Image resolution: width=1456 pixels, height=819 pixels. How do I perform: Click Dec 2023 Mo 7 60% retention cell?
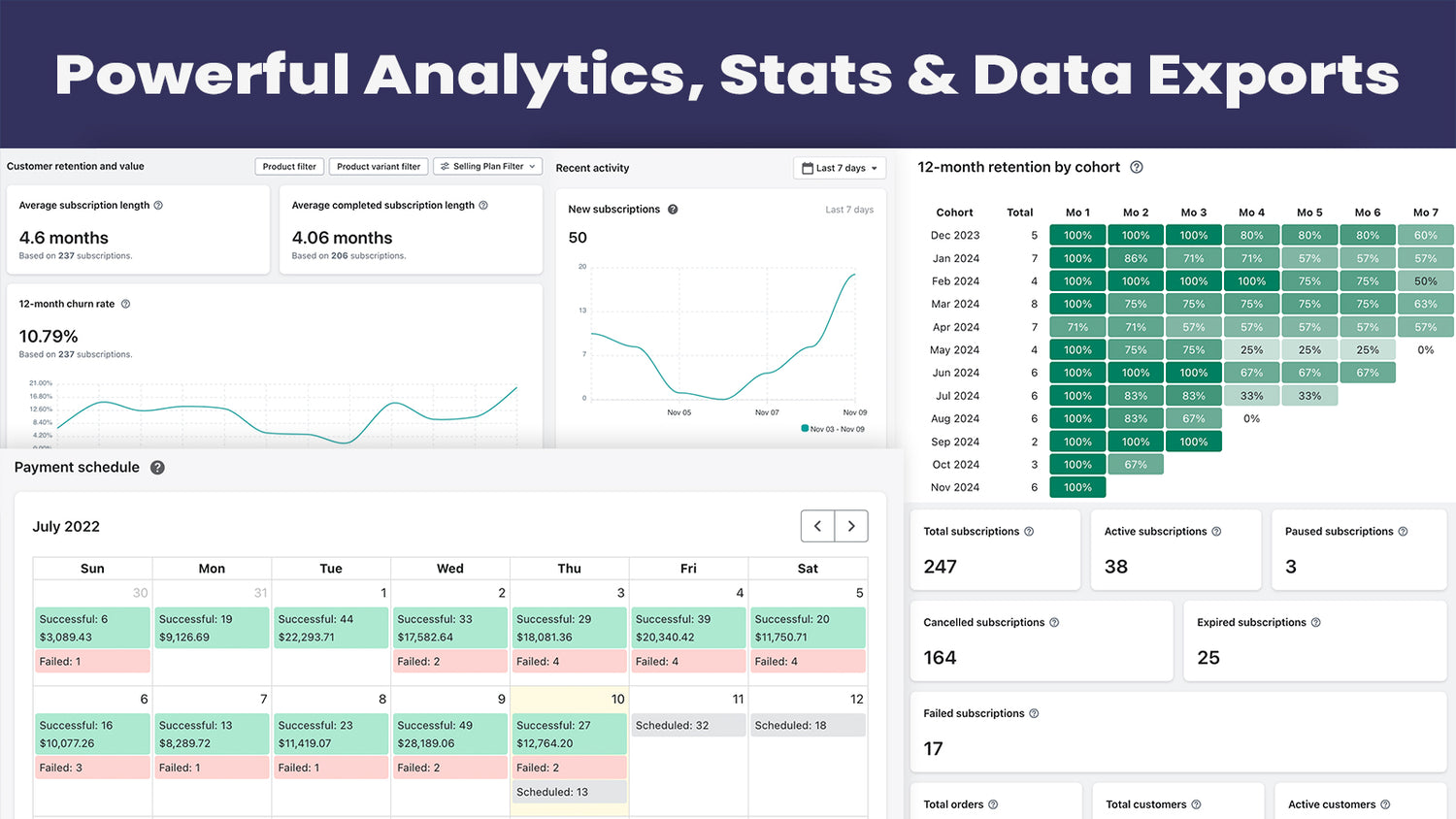point(1425,235)
